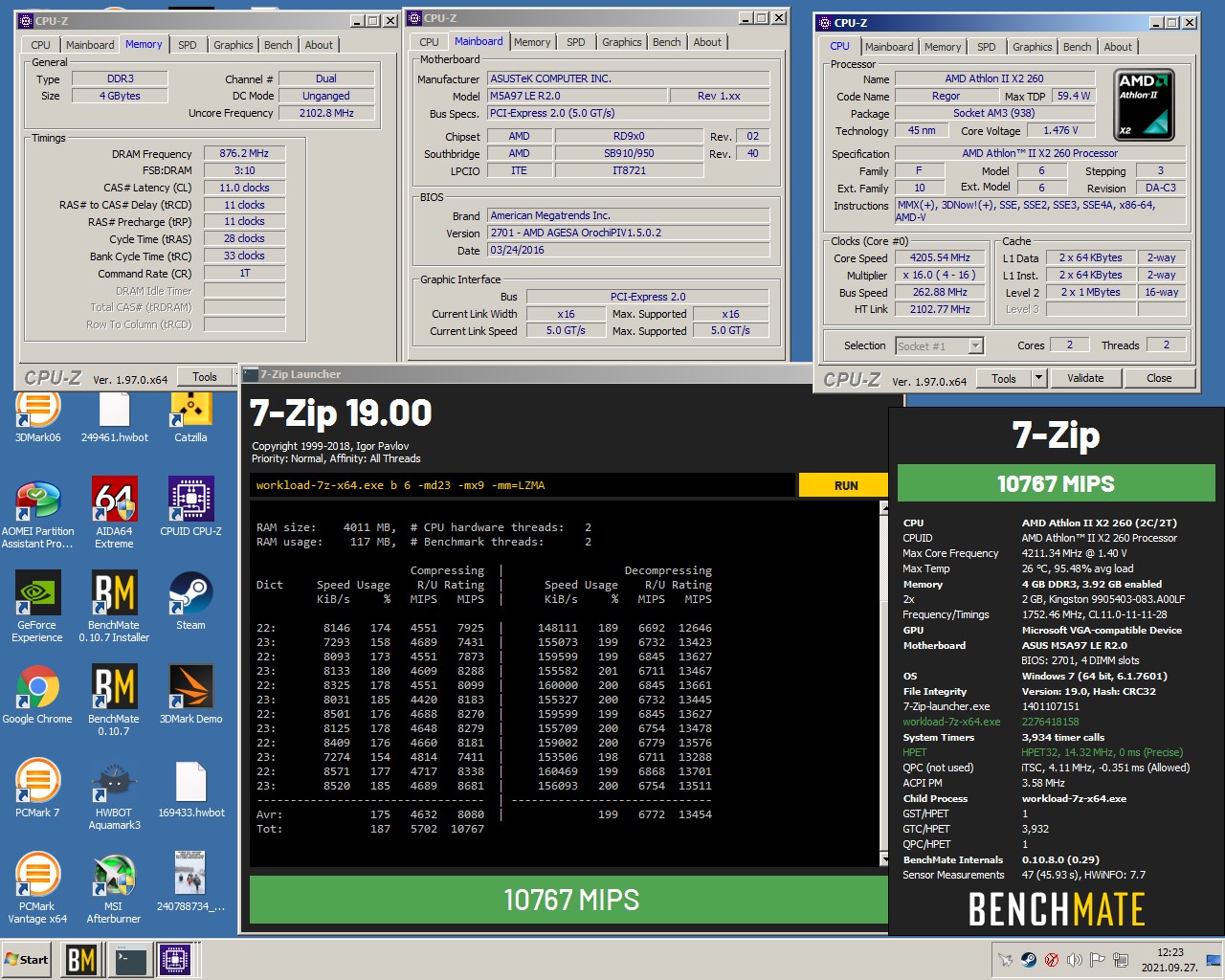This screenshot has height=980, width=1225.
Task: Click Tools button in the Memory CPU-Z window
Action: click(x=205, y=377)
